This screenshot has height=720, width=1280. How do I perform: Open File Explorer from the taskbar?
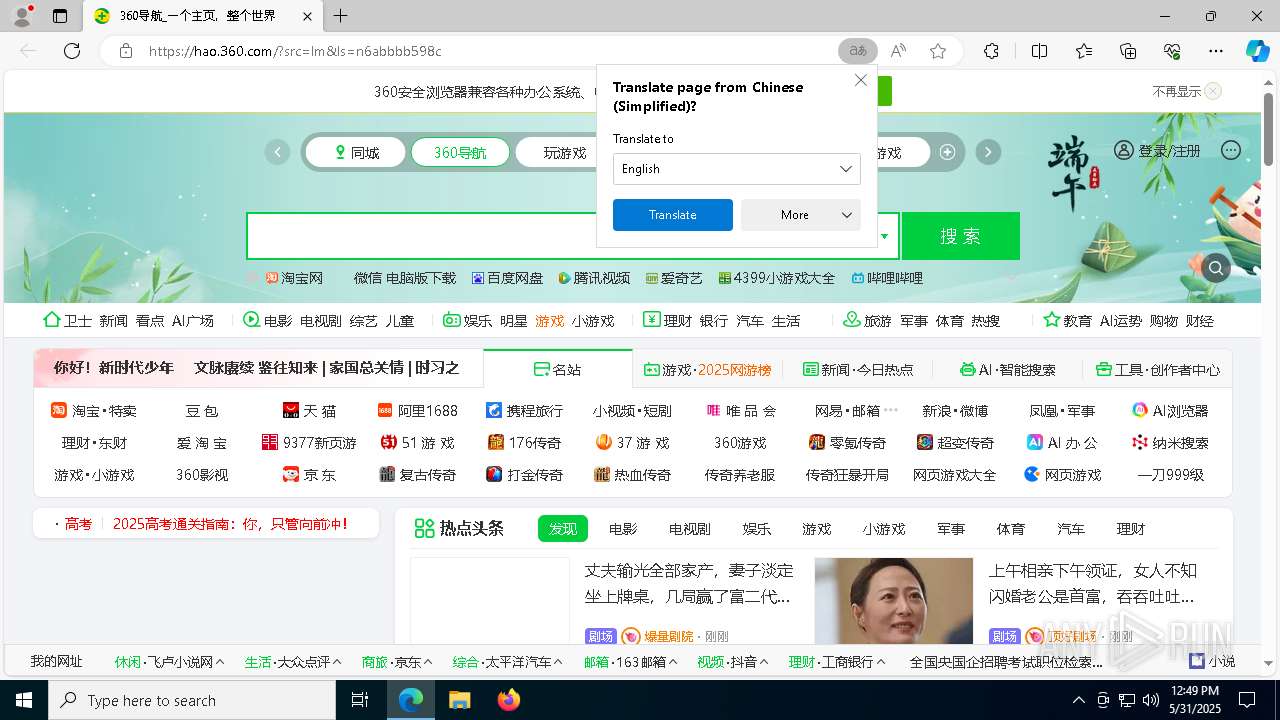pos(459,700)
